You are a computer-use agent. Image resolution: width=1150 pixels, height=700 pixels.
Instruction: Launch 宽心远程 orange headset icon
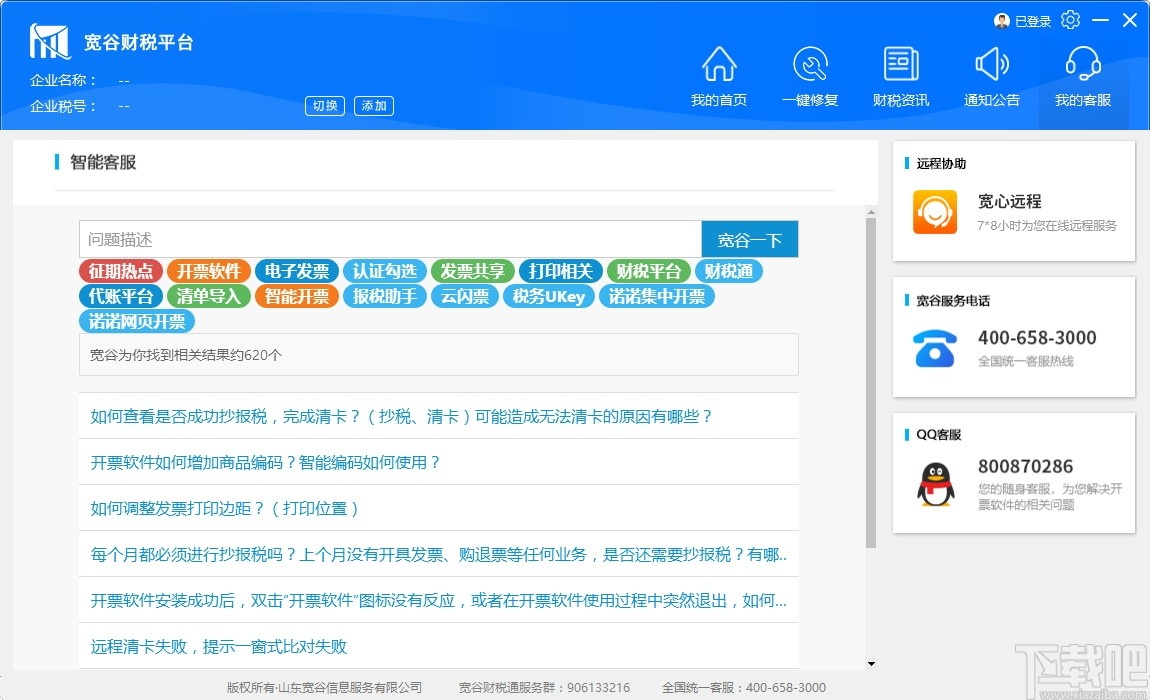pyautogui.click(x=934, y=212)
